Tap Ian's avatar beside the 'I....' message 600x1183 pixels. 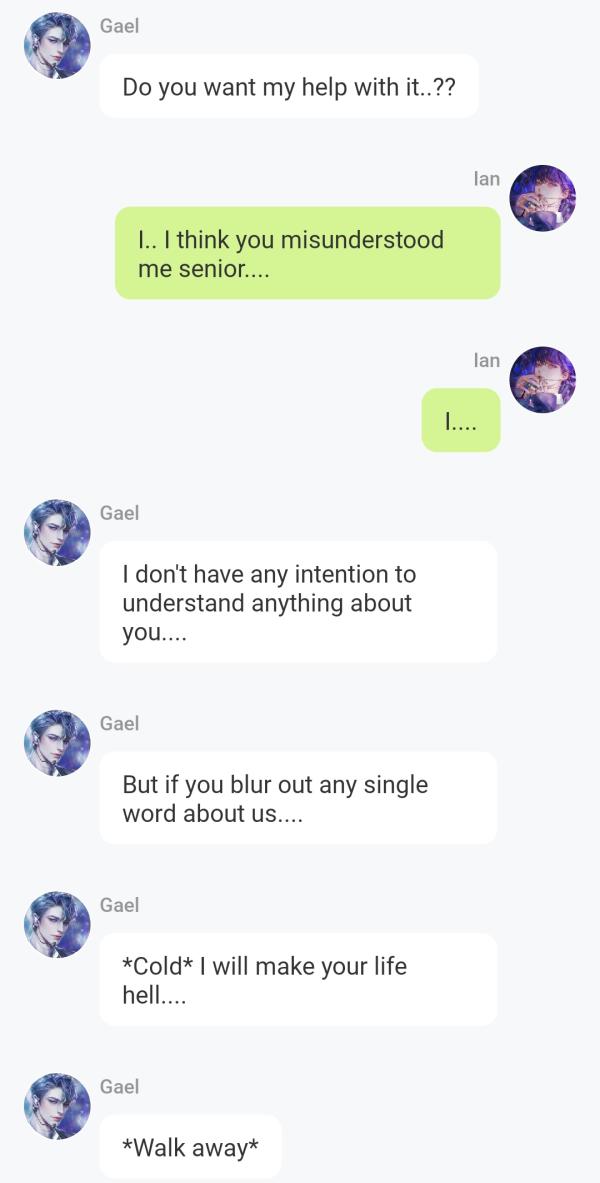pos(543,380)
